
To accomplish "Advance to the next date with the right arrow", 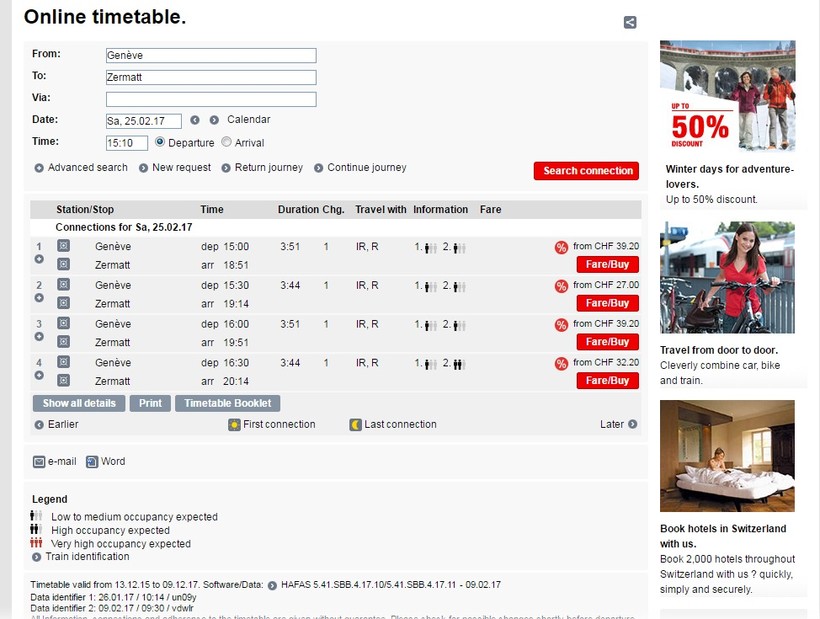I will coord(214,120).
